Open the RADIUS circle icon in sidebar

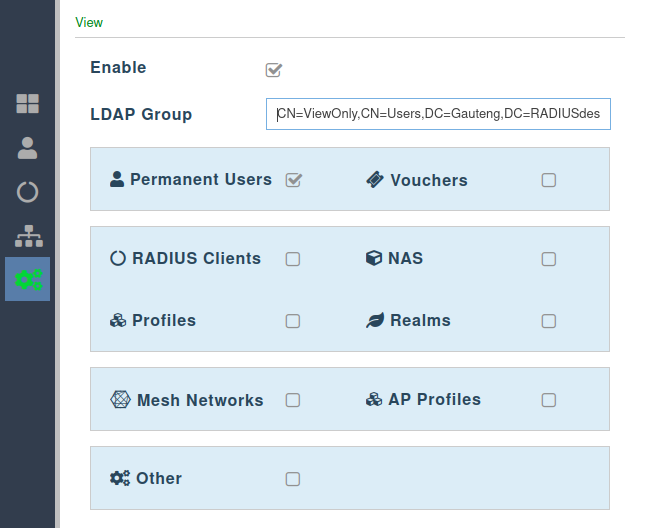point(28,192)
